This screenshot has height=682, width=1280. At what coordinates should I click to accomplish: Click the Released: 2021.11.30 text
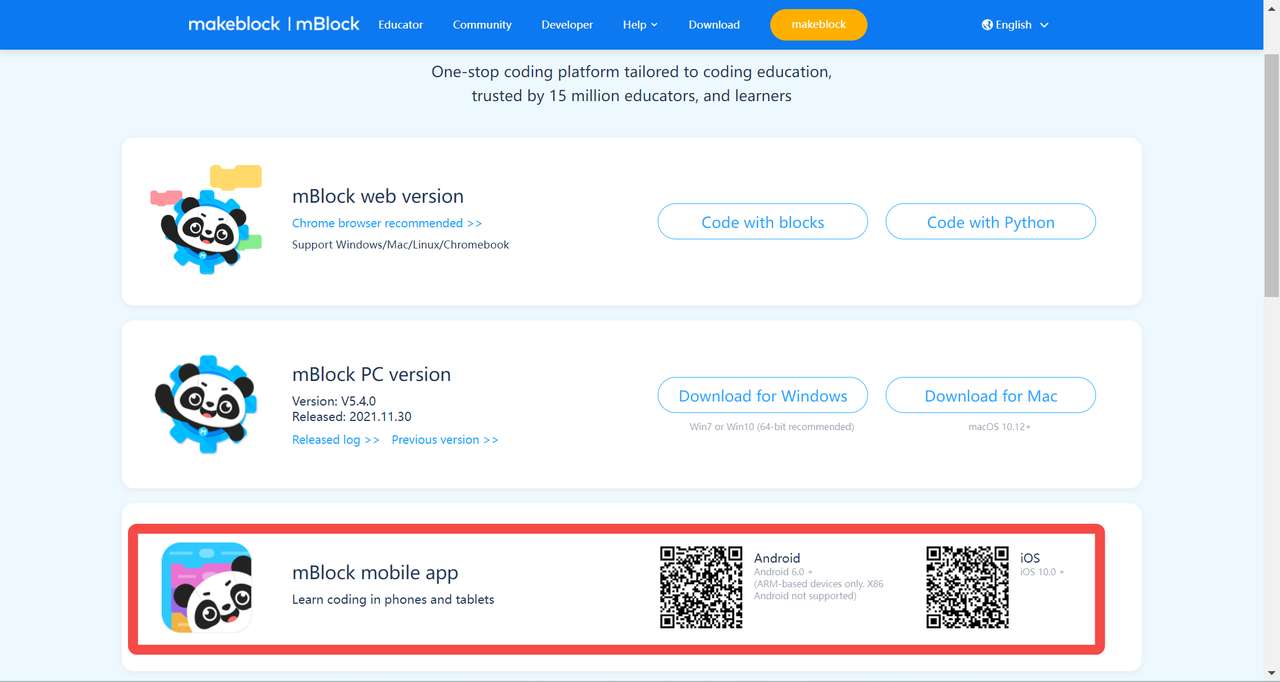(x=352, y=416)
